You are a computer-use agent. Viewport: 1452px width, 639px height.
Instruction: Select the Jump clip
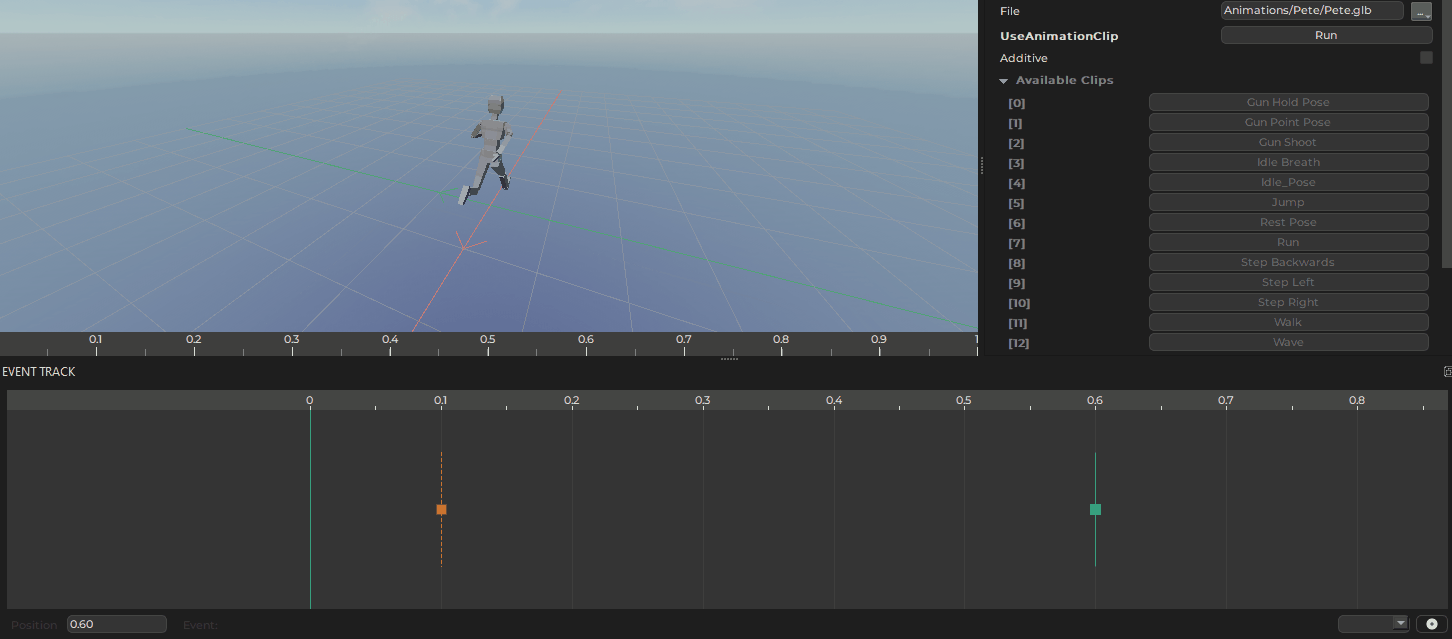tap(1288, 202)
